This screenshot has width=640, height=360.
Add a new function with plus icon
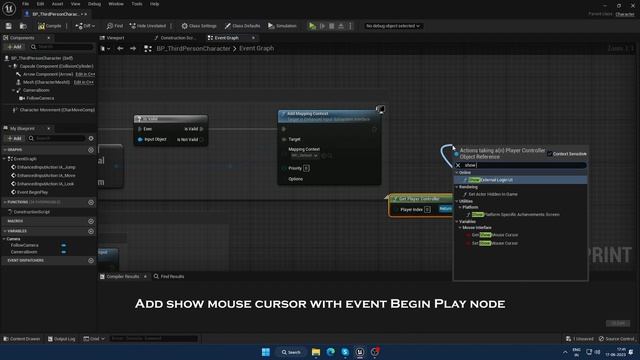tap(91, 202)
